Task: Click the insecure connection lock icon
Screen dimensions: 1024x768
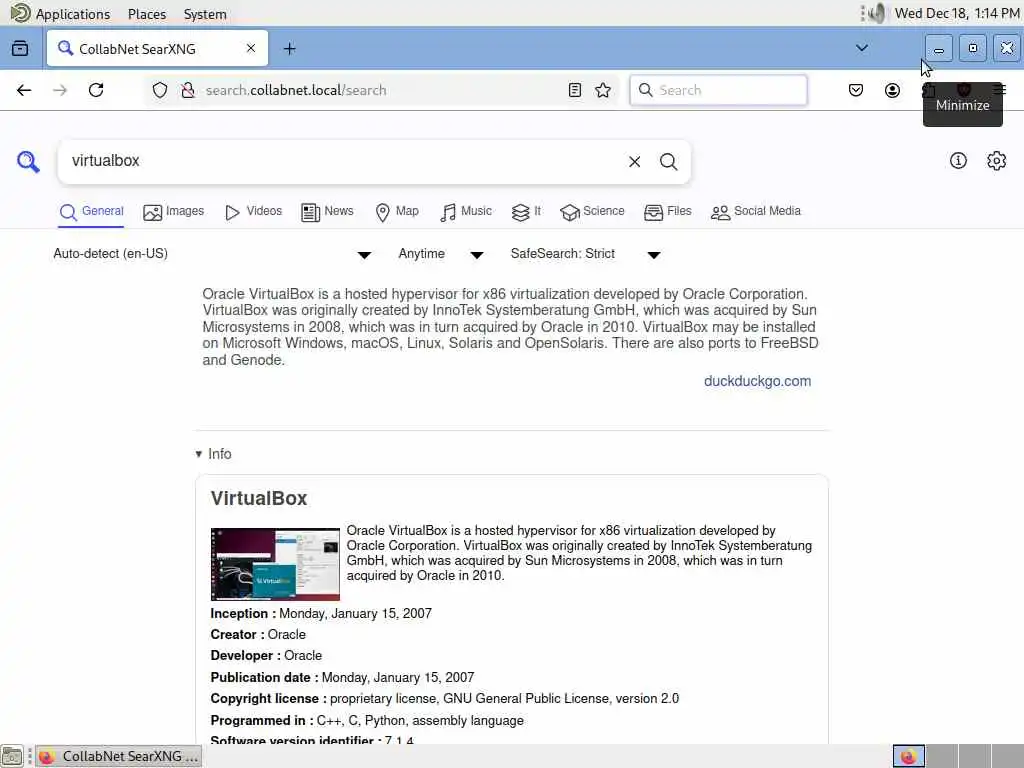Action: (188, 90)
